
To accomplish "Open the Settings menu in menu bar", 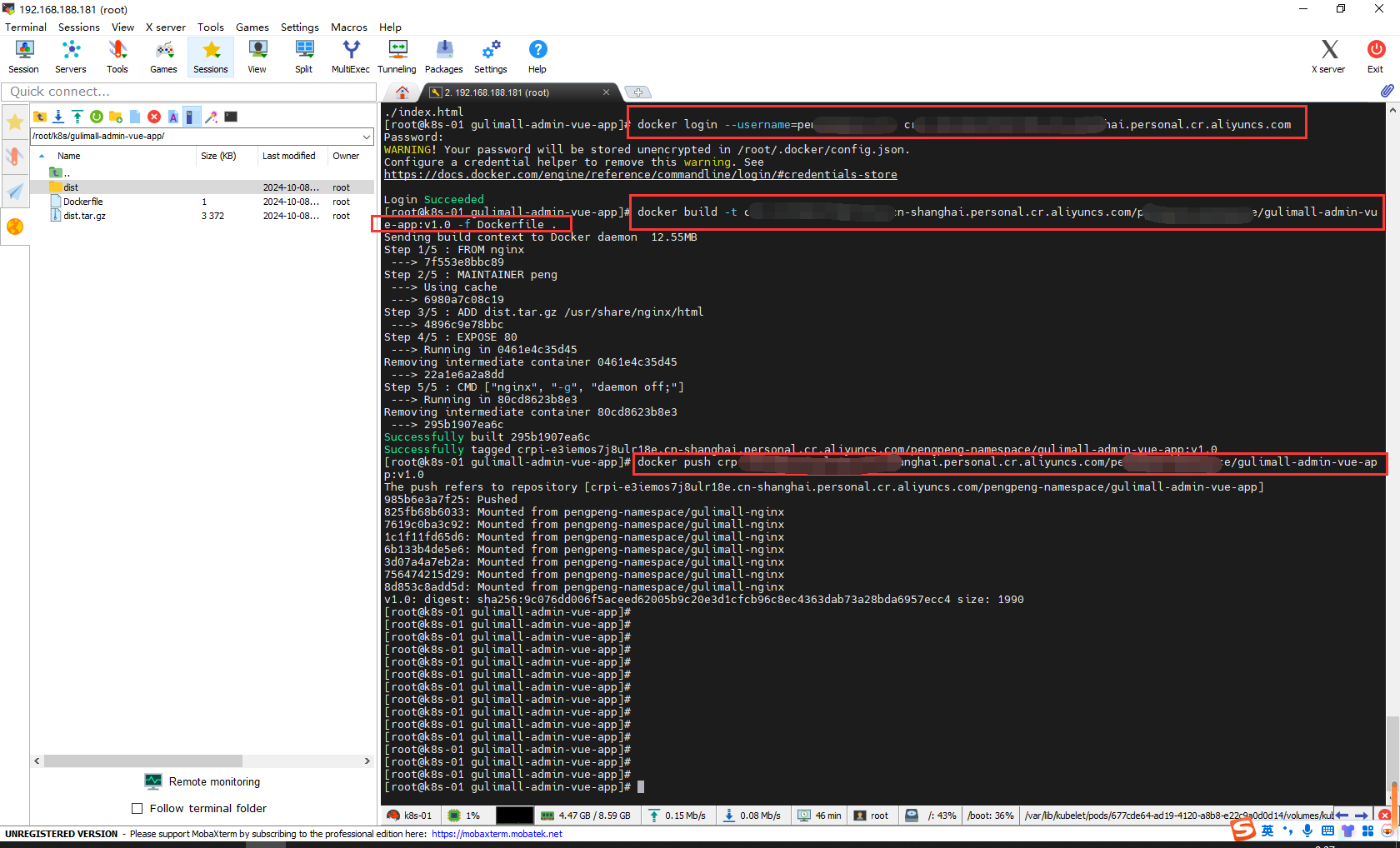I will 300,27.
